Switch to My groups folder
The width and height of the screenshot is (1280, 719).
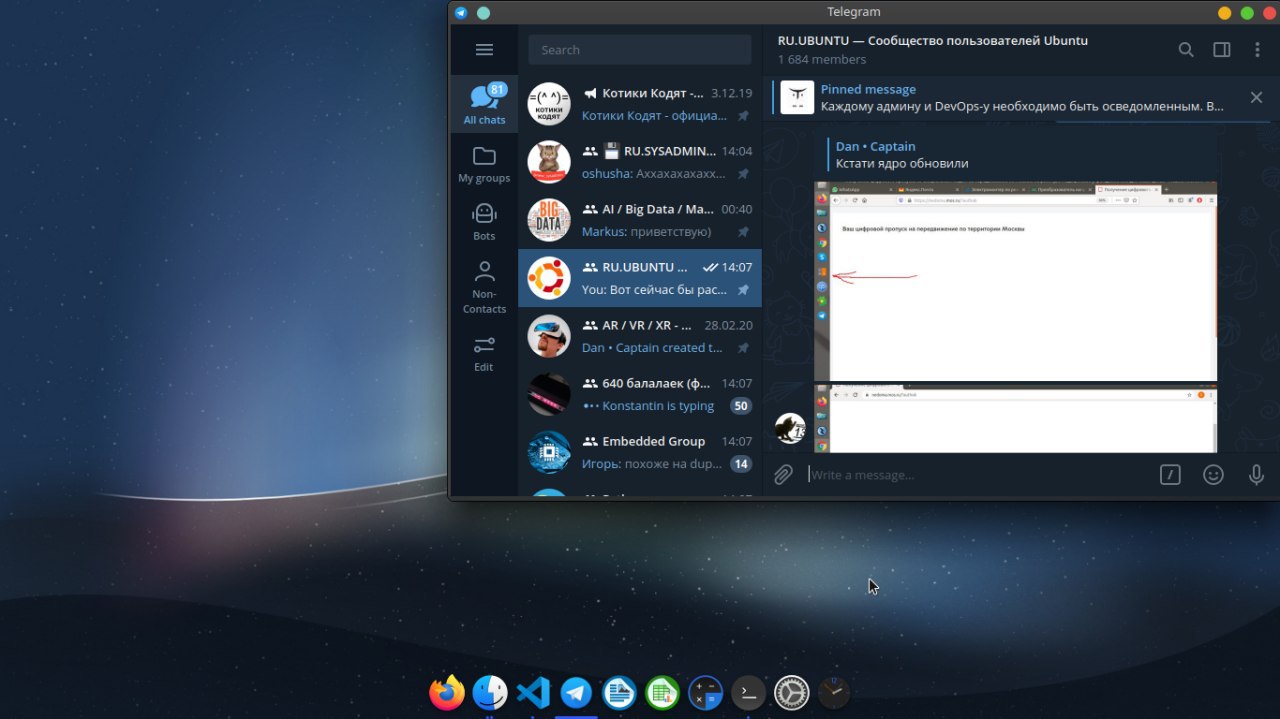pos(484,164)
